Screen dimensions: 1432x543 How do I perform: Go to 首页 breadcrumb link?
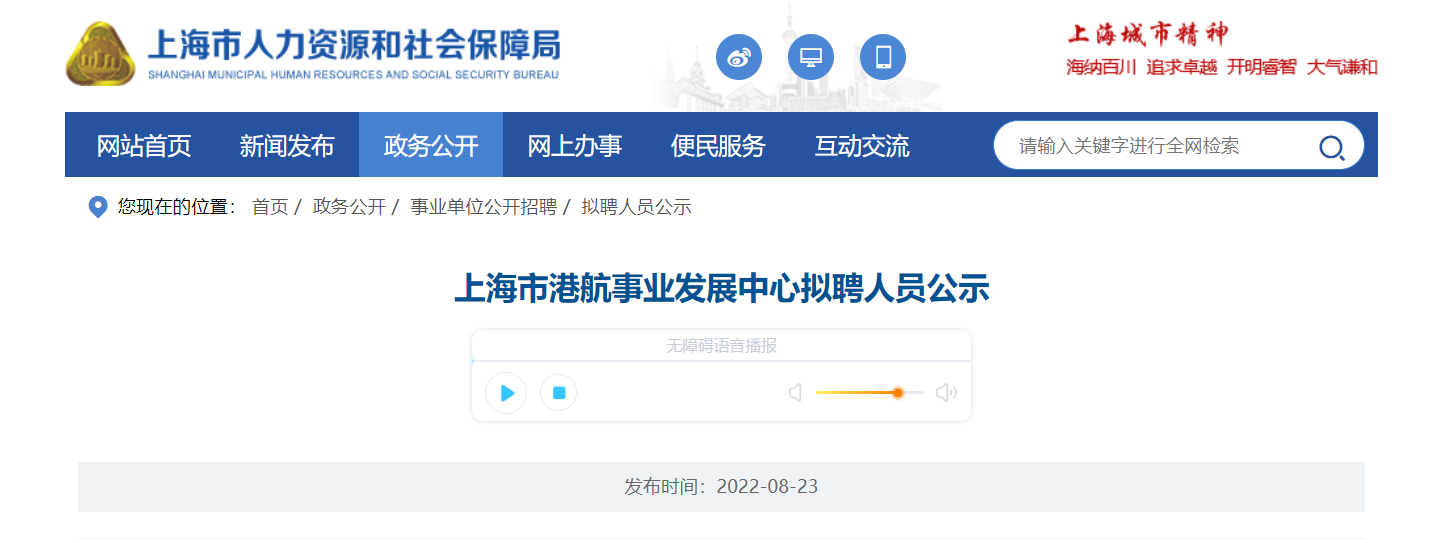tap(270, 207)
